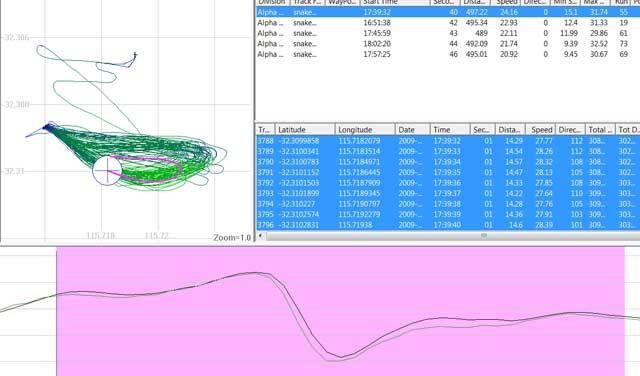Click the Total ... column header
The width and height of the screenshot is (640, 376).
click(600, 130)
